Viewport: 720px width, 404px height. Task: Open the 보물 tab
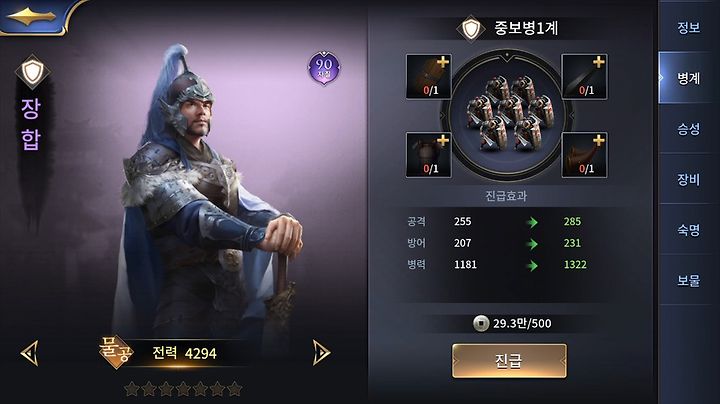[688, 281]
